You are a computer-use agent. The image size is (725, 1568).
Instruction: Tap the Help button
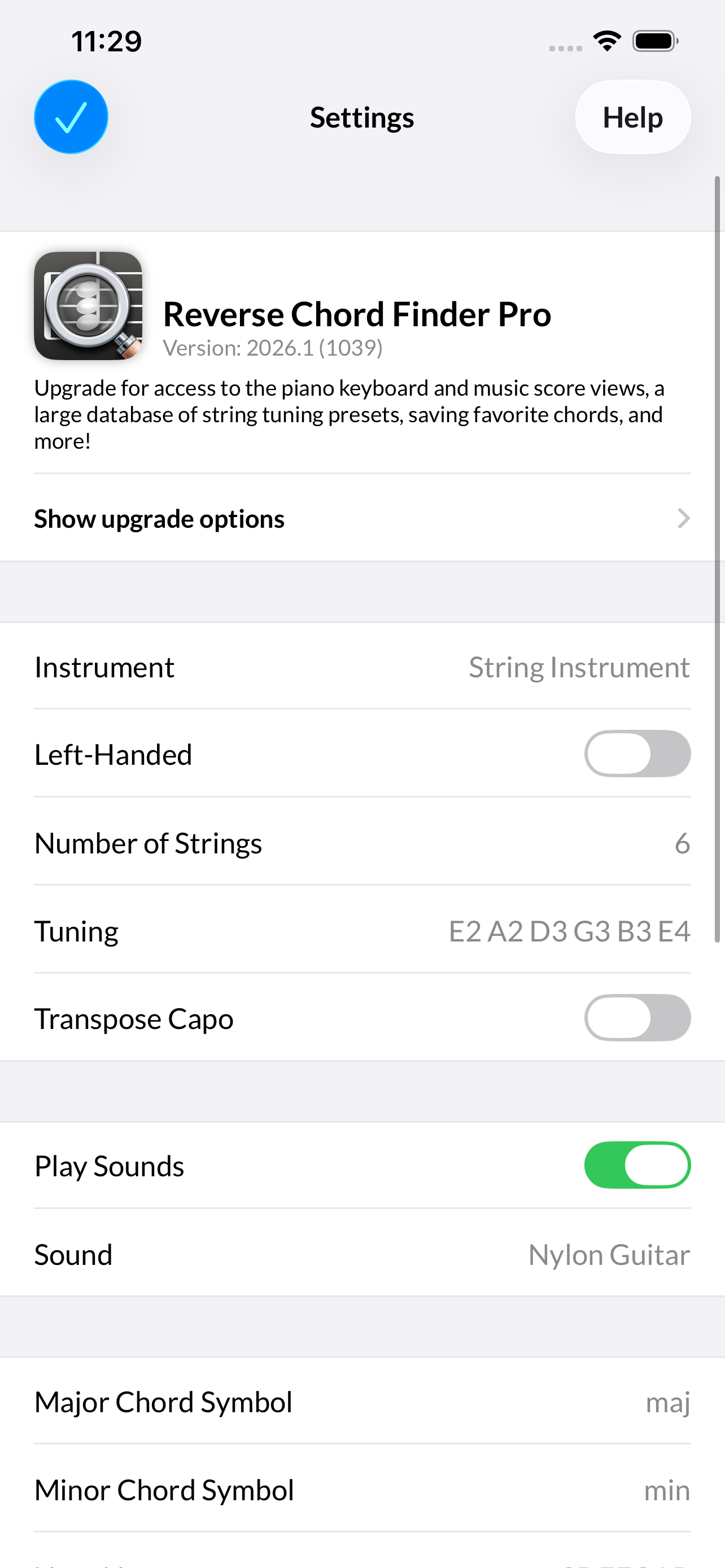[632, 117]
